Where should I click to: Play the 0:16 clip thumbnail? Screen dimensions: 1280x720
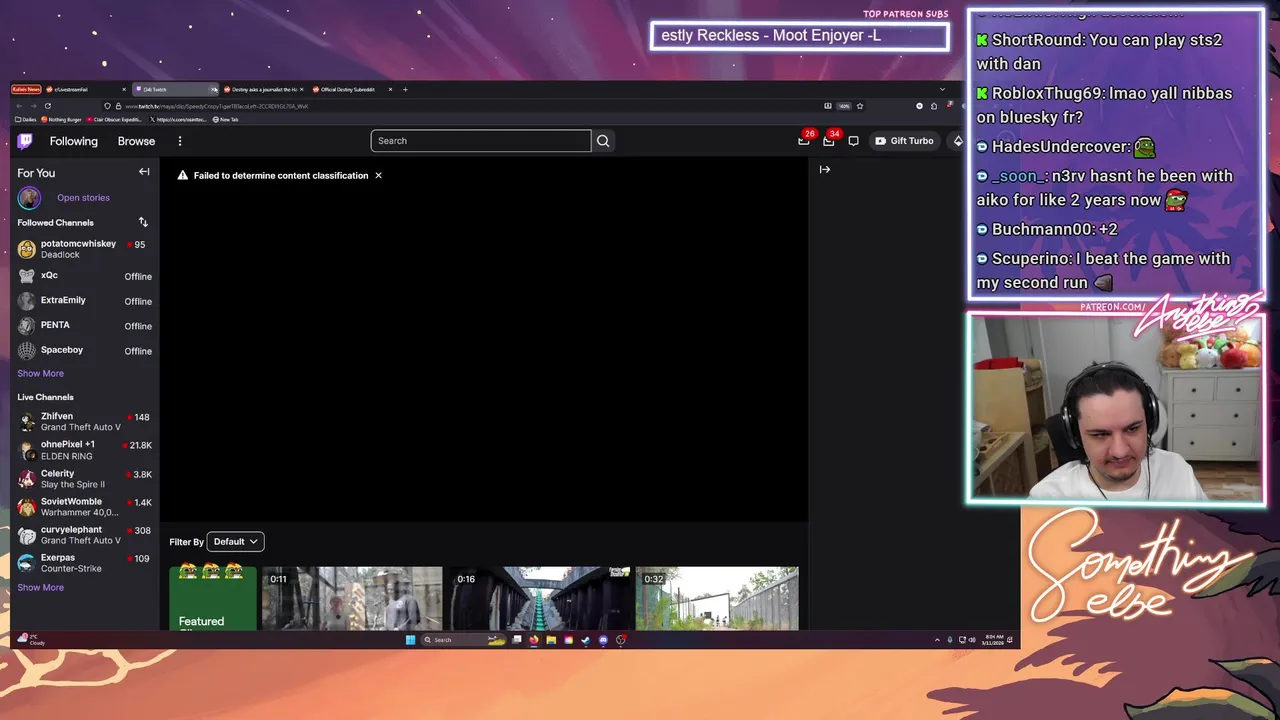click(x=540, y=599)
